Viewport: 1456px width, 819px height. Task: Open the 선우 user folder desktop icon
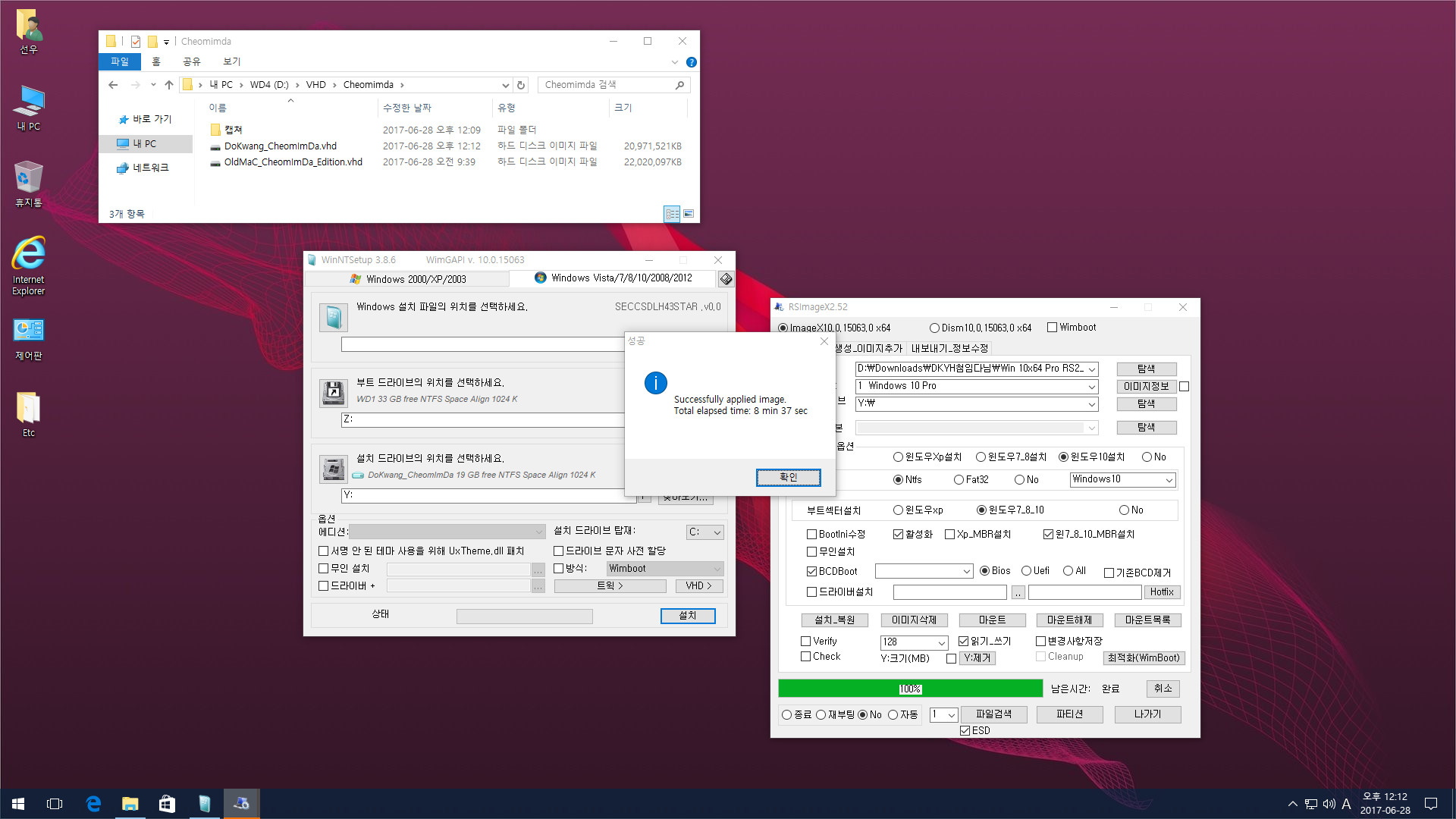pyautogui.click(x=29, y=32)
